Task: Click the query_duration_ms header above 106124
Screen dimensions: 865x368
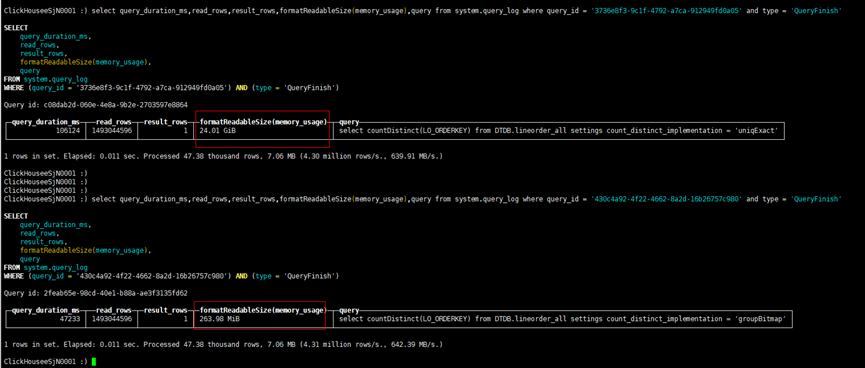Action: (46, 122)
